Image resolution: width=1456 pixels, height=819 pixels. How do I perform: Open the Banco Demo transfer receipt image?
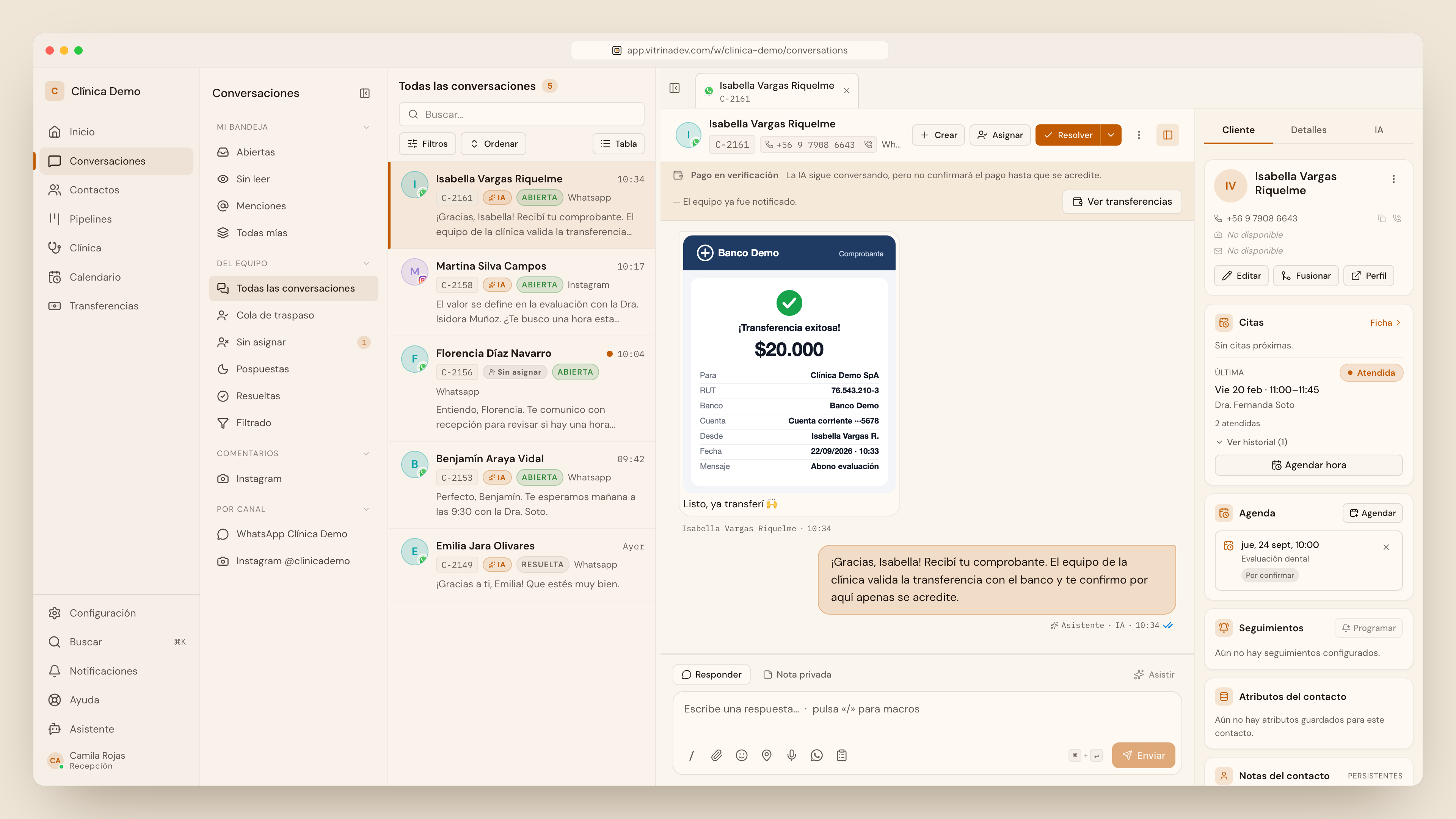pos(789,364)
